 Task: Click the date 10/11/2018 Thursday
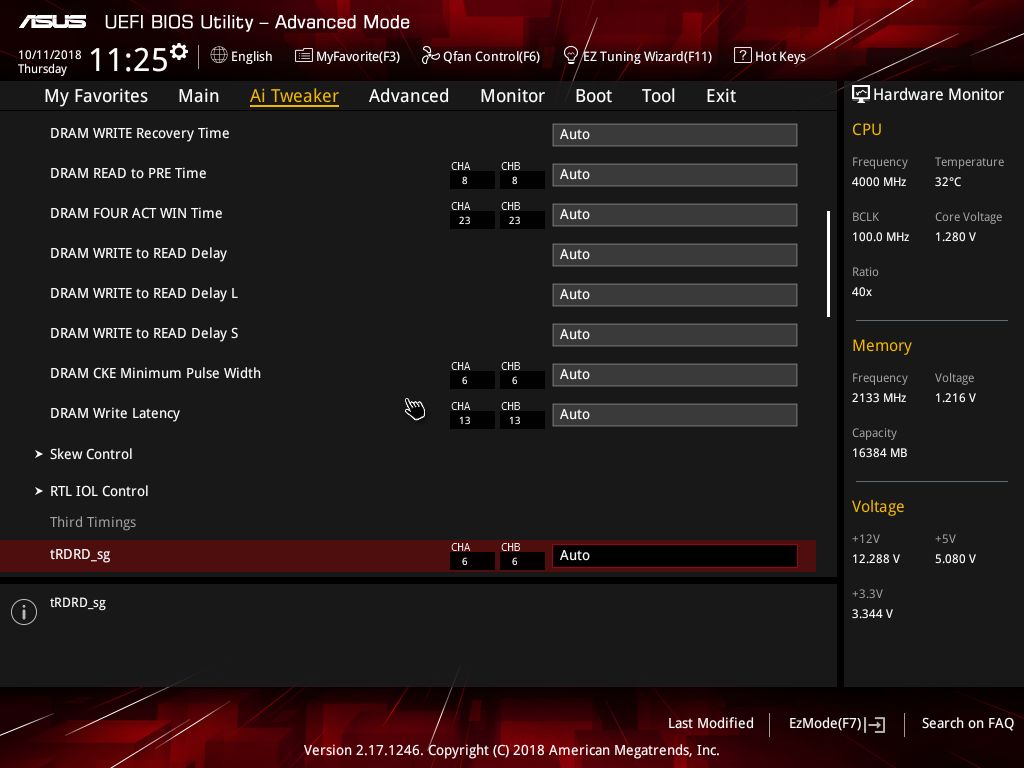(50, 61)
